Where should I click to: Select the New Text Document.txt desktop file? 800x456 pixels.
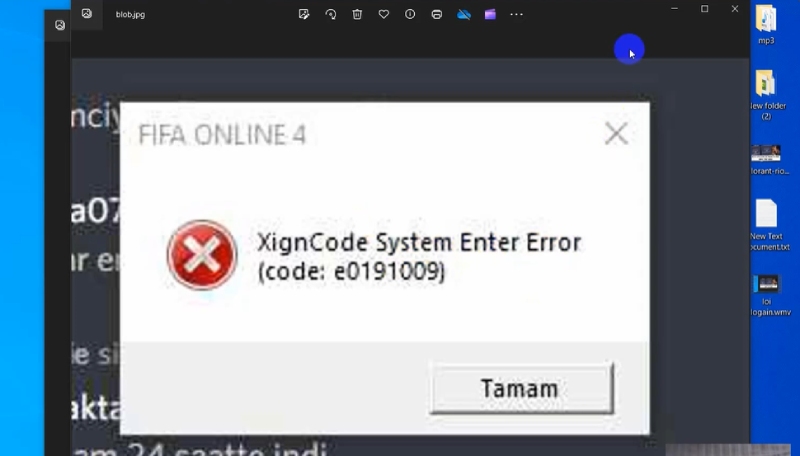point(769,225)
